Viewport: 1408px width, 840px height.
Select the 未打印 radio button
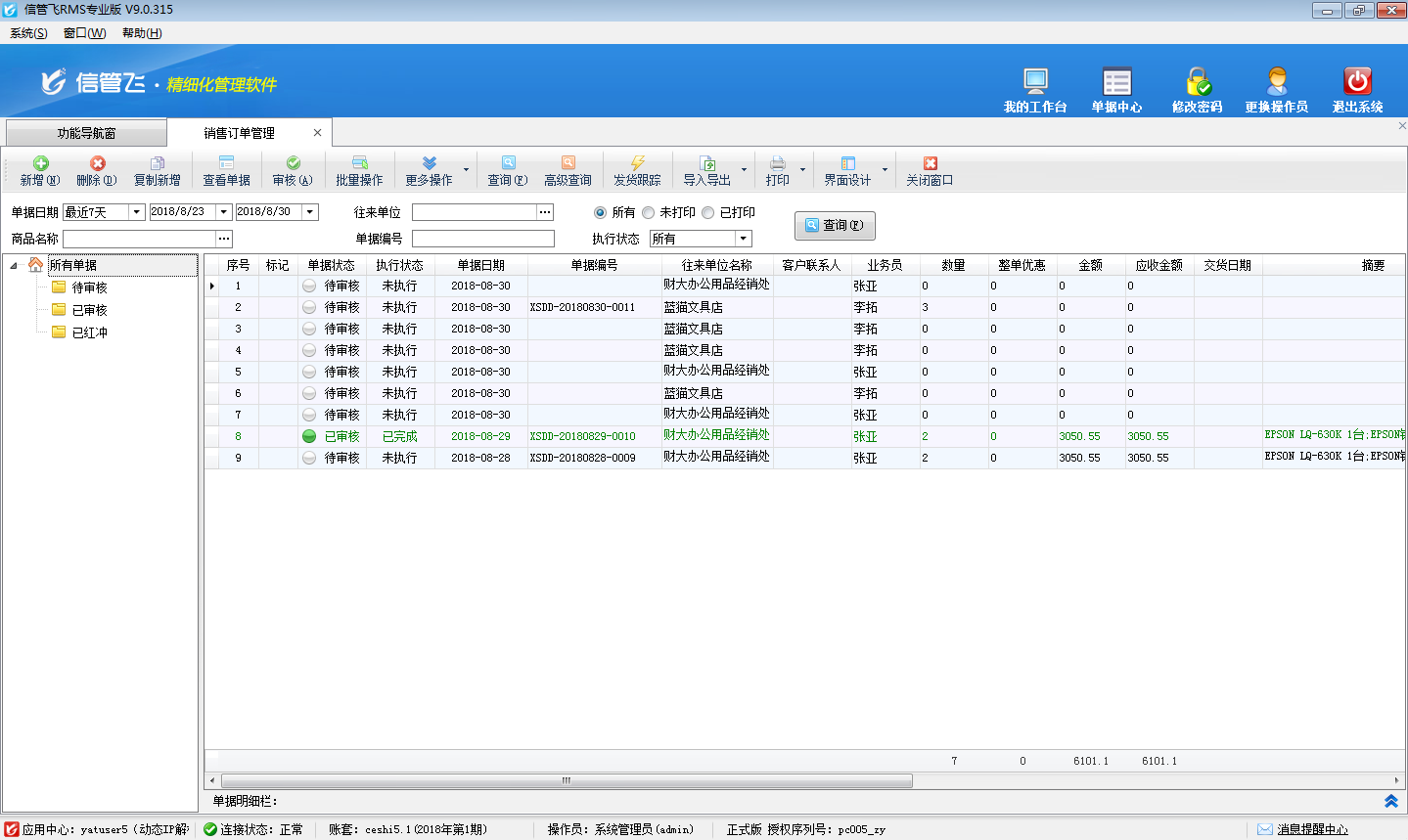coord(648,212)
